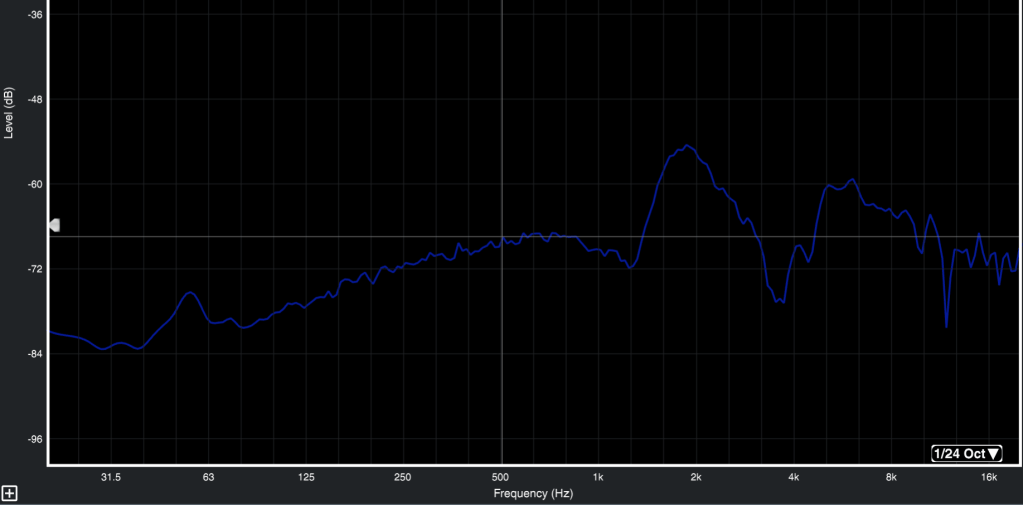Screen dimensions: 1023x505
Task: Click the deep notch near 12 kHz
Action: [946, 325]
